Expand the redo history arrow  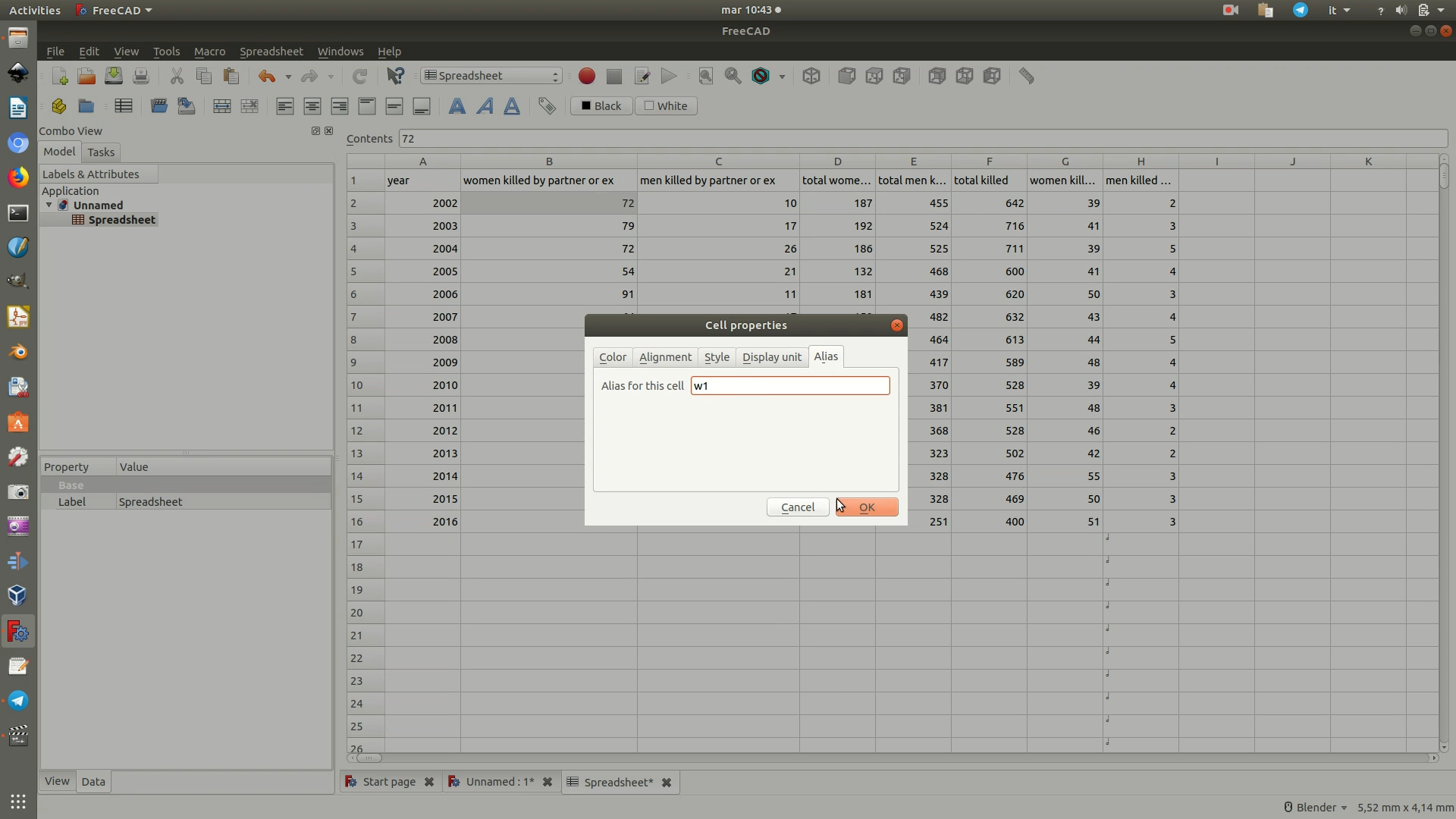pos(331,77)
